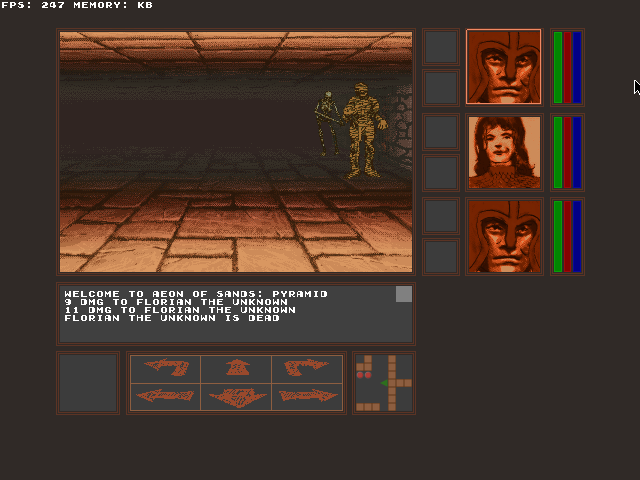Click the move forward arrow
The width and height of the screenshot is (640, 480).
click(236, 369)
